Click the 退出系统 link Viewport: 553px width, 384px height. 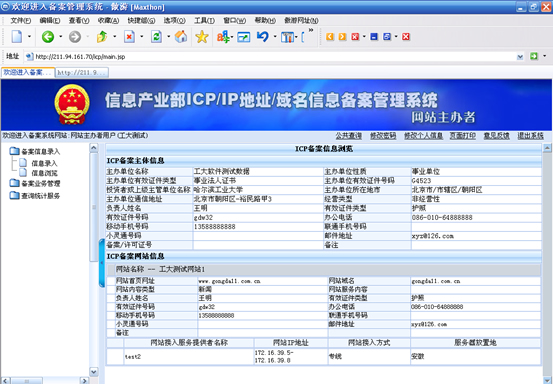click(x=530, y=136)
